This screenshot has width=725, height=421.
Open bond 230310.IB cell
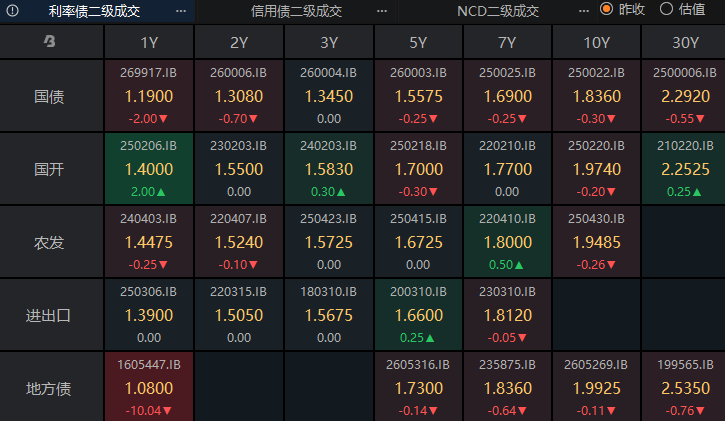click(x=507, y=315)
